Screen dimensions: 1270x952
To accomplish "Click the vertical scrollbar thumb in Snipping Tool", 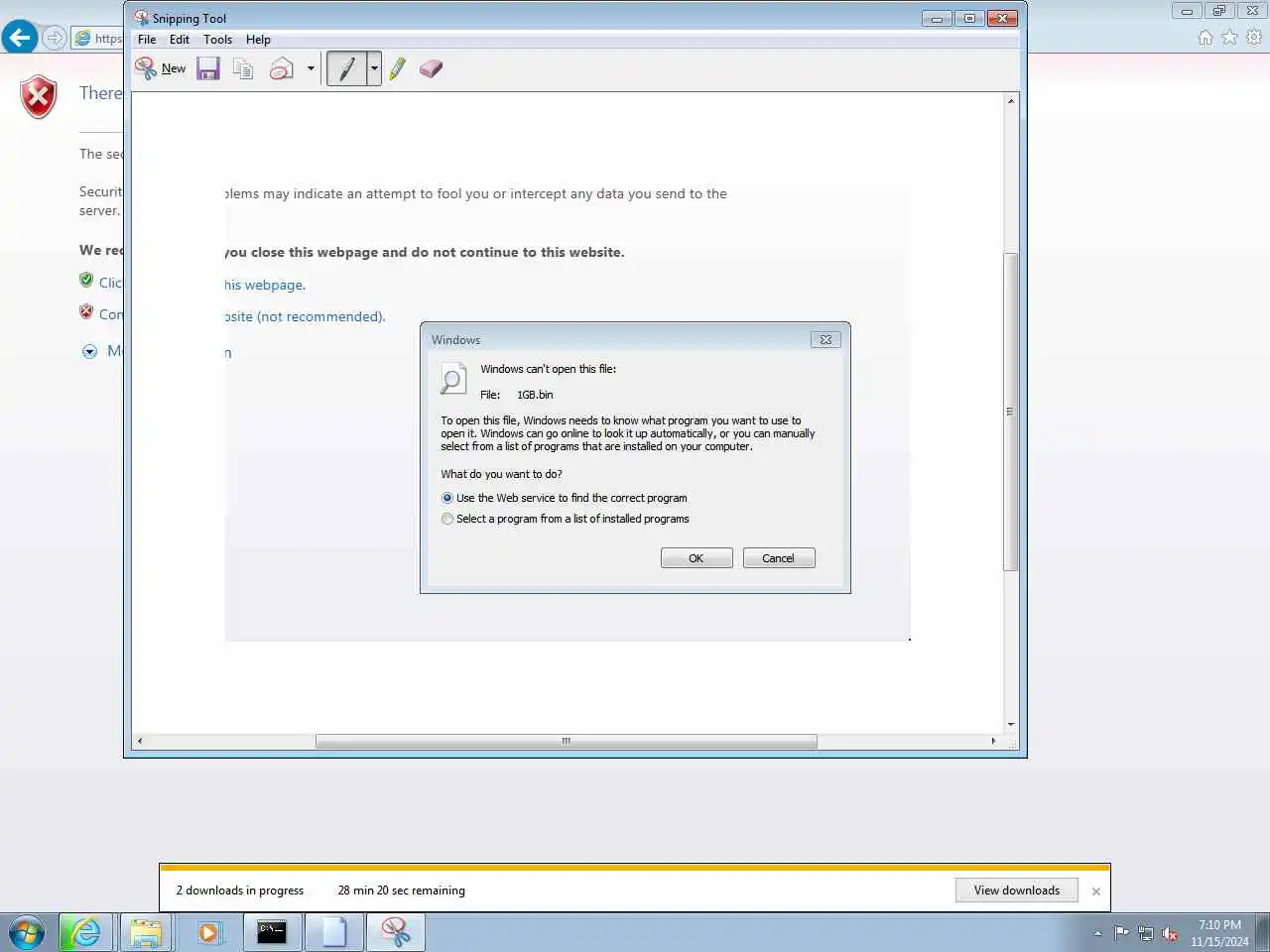I will point(1011,412).
